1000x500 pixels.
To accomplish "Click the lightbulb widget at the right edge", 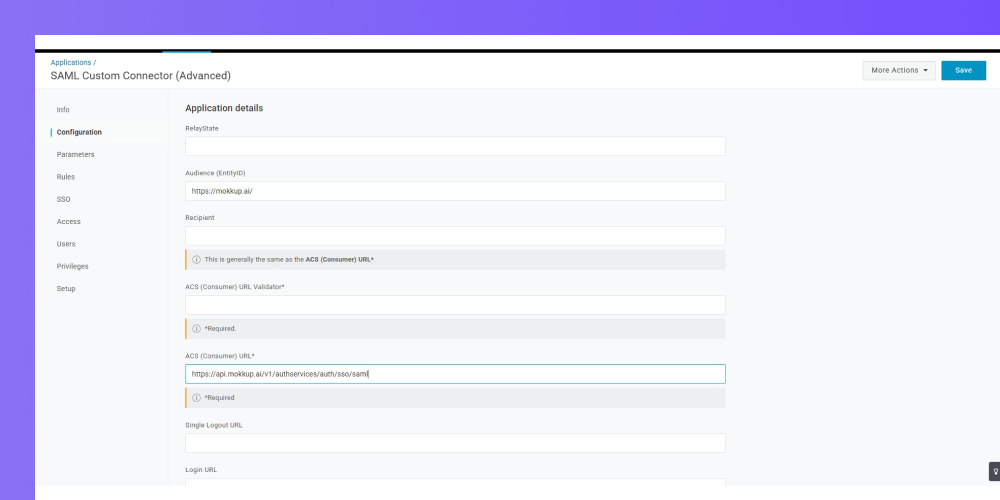I will tap(995, 471).
